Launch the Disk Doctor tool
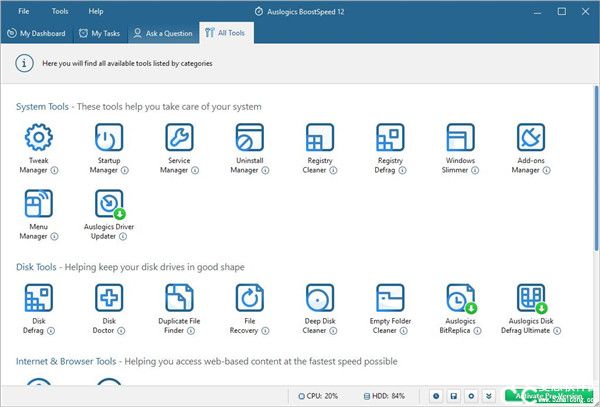The width and height of the screenshot is (600, 407). click(108, 297)
